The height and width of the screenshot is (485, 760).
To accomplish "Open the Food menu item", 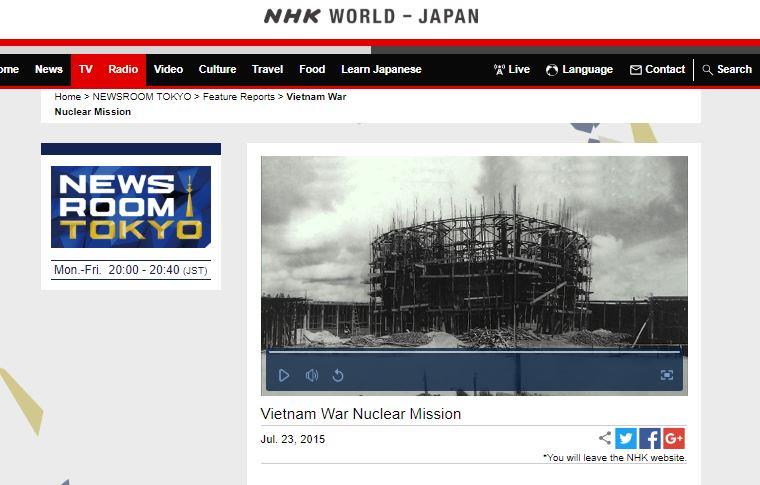I will [x=312, y=69].
